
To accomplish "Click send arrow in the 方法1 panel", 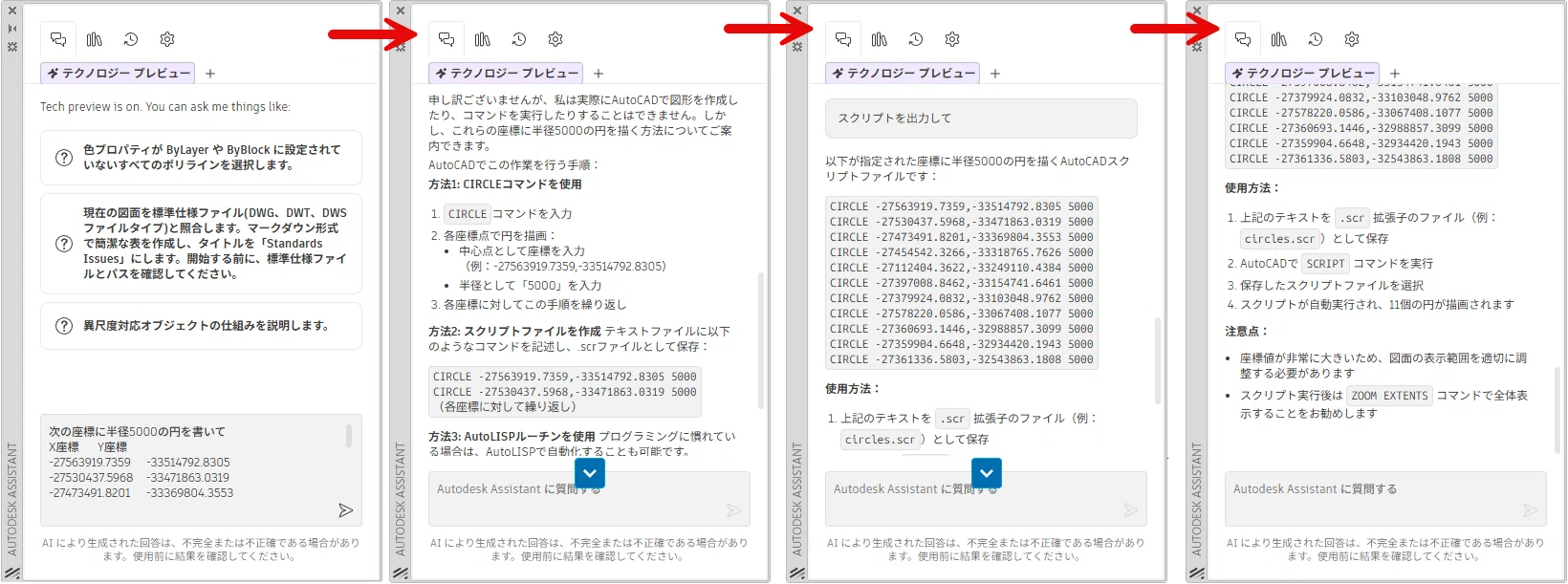I will tap(733, 510).
